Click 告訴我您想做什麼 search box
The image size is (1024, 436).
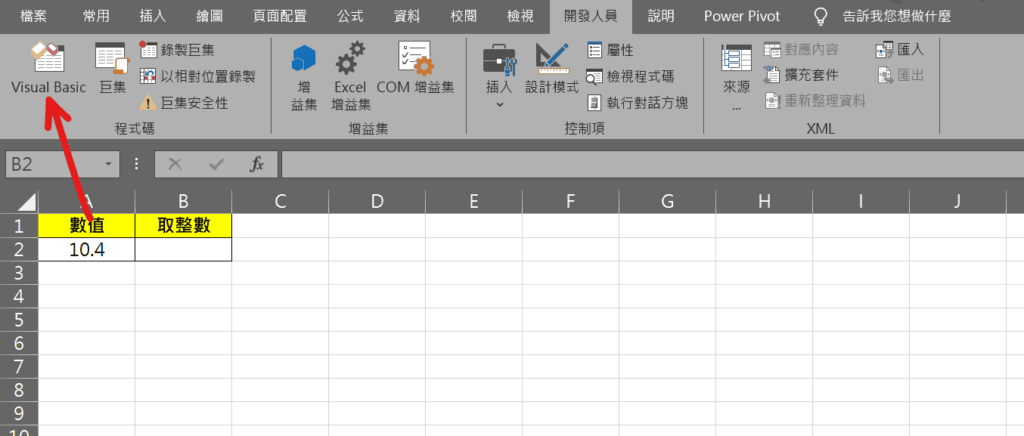pos(897,16)
